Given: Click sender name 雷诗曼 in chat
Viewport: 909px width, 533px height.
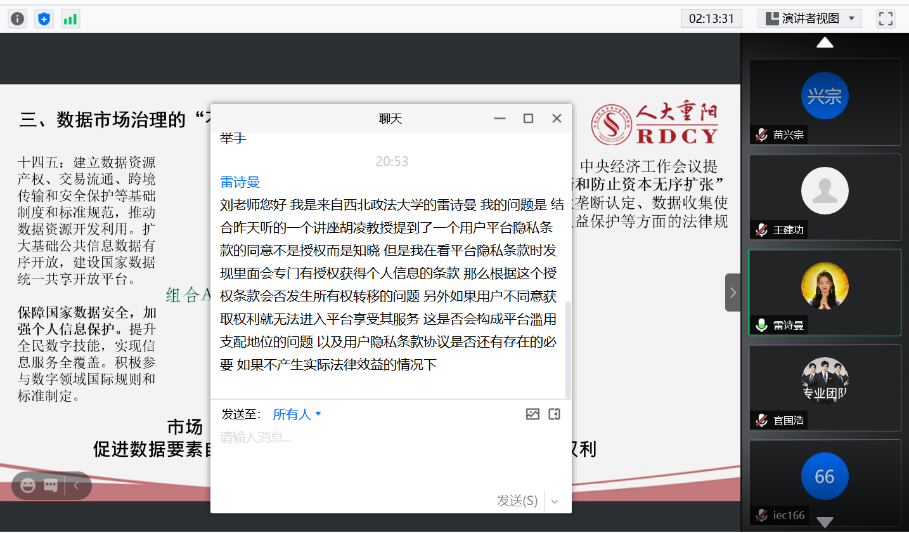Looking at the screenshot, I should 240,182.
